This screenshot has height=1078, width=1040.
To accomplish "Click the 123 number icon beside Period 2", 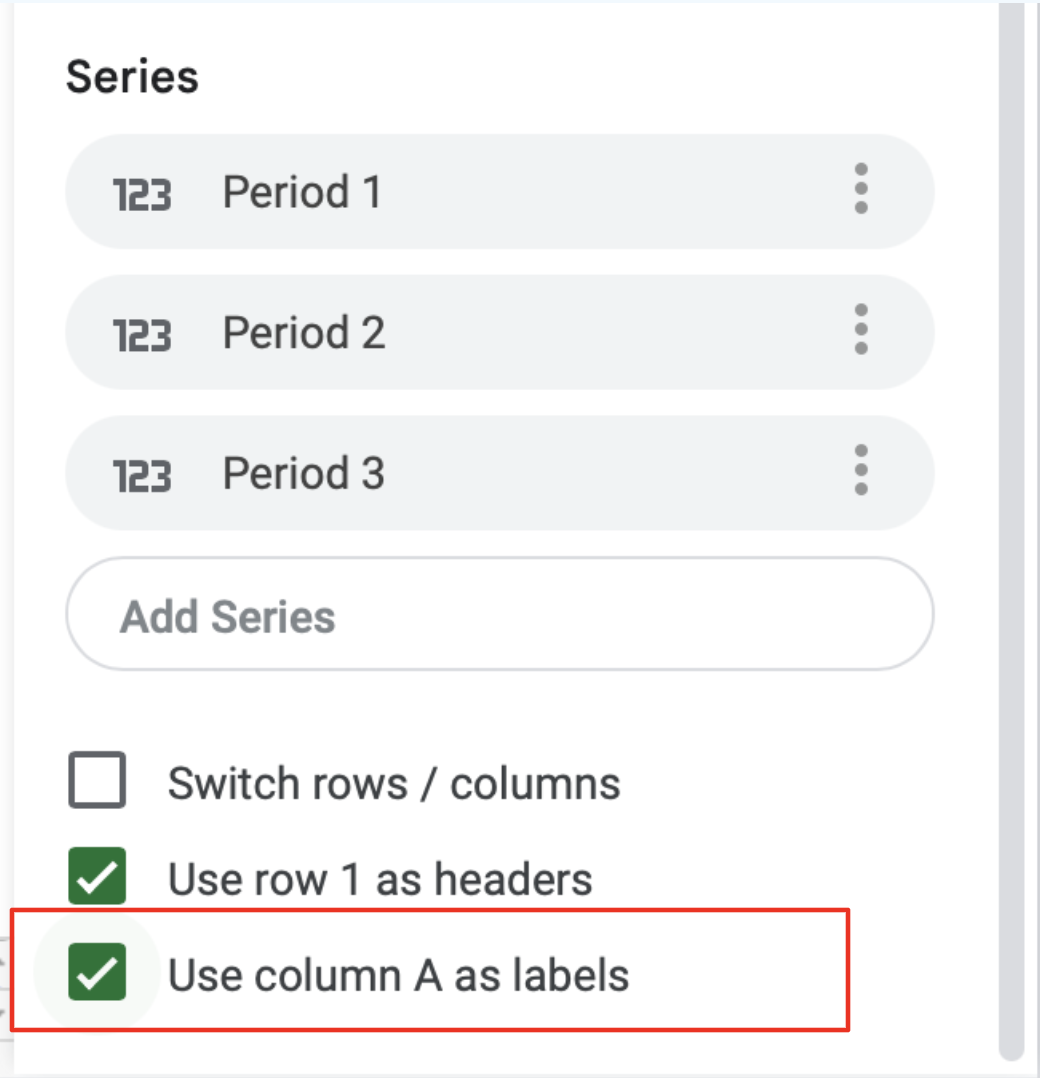I will tap(141, 333).
